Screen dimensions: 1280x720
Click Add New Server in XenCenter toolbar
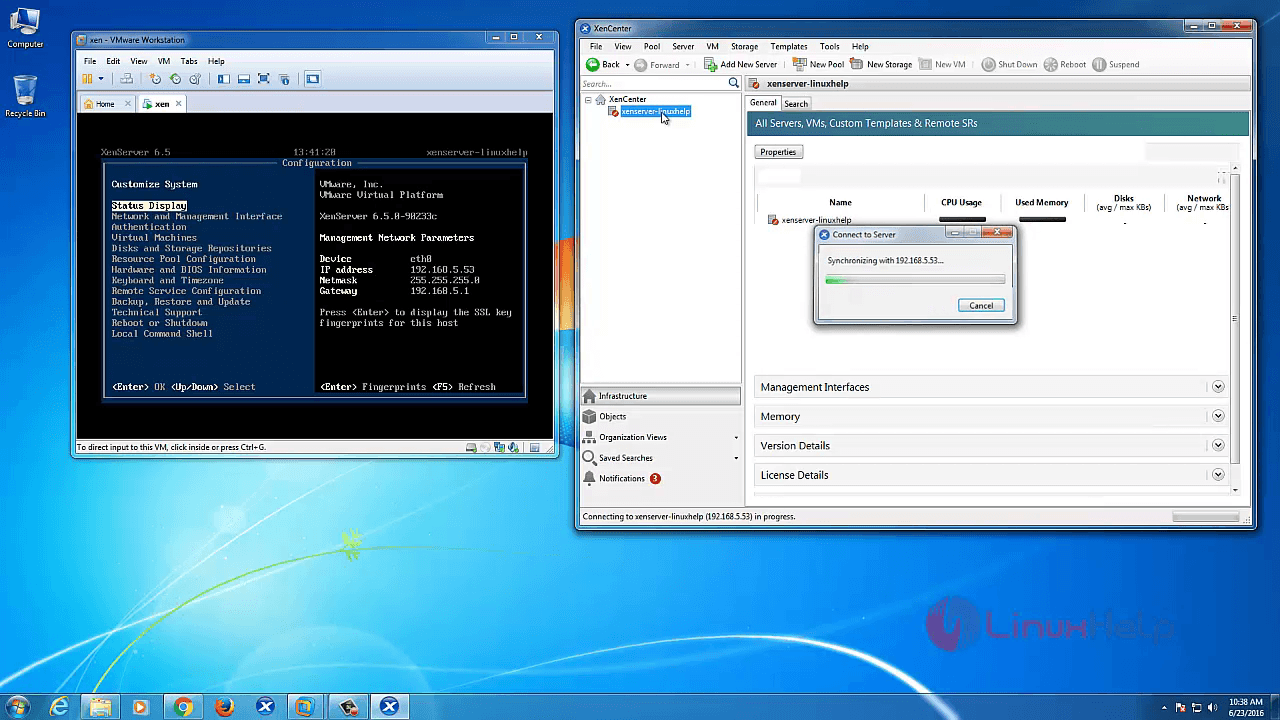tap(740, 64)
